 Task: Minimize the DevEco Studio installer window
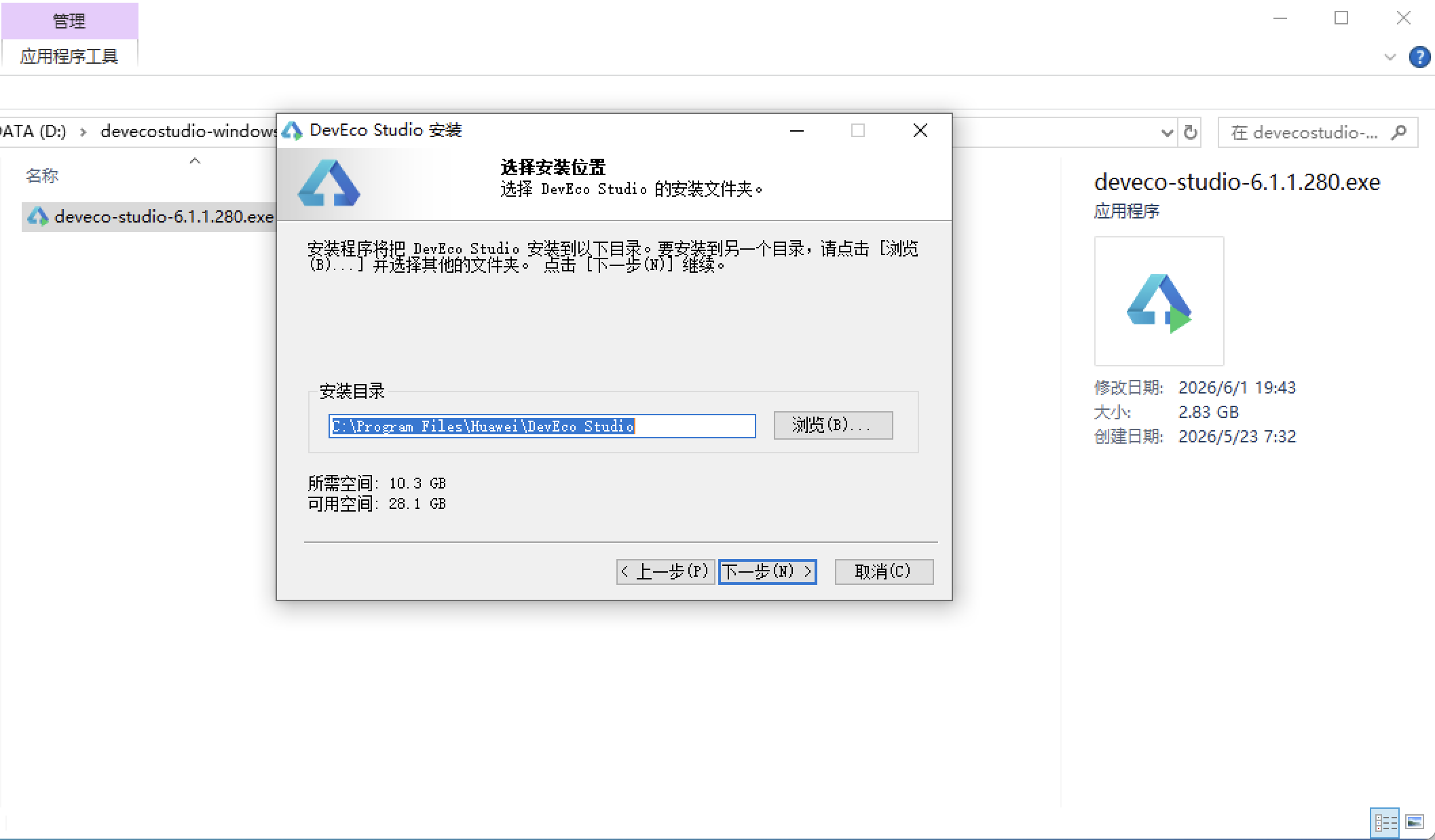[797, 130]
